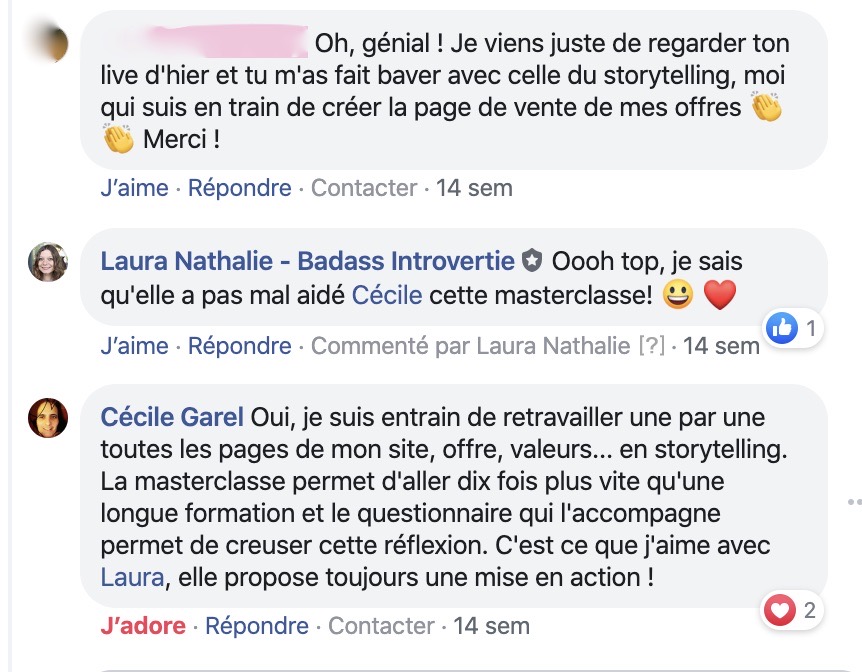The image size is (862, 672).
Task: Click the admin shield badge icon
Action: [531, 262]
